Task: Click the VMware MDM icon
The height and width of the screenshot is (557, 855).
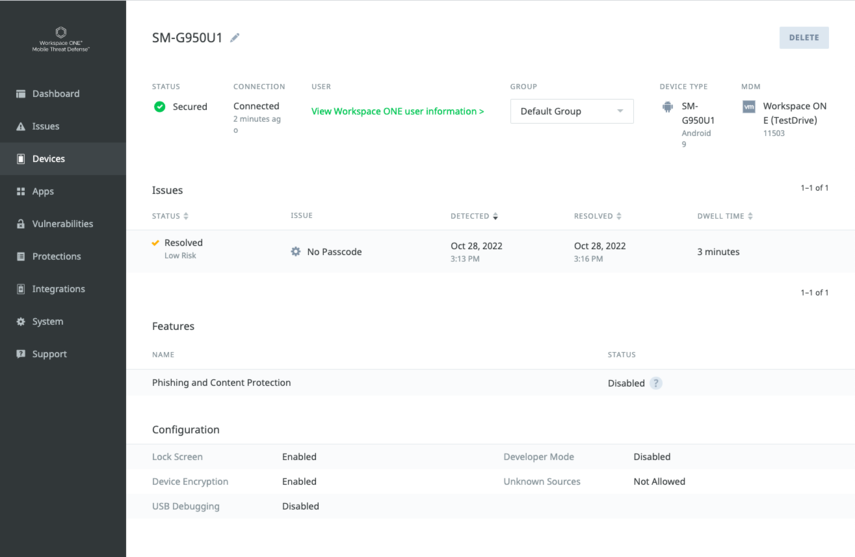Action: (x=749, y=106)
